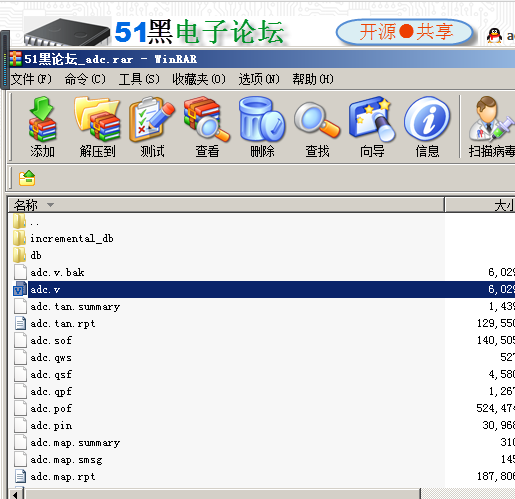Click WinRAR title bar app icon
The width and height of the screenshot is (515, 499).
16,59
